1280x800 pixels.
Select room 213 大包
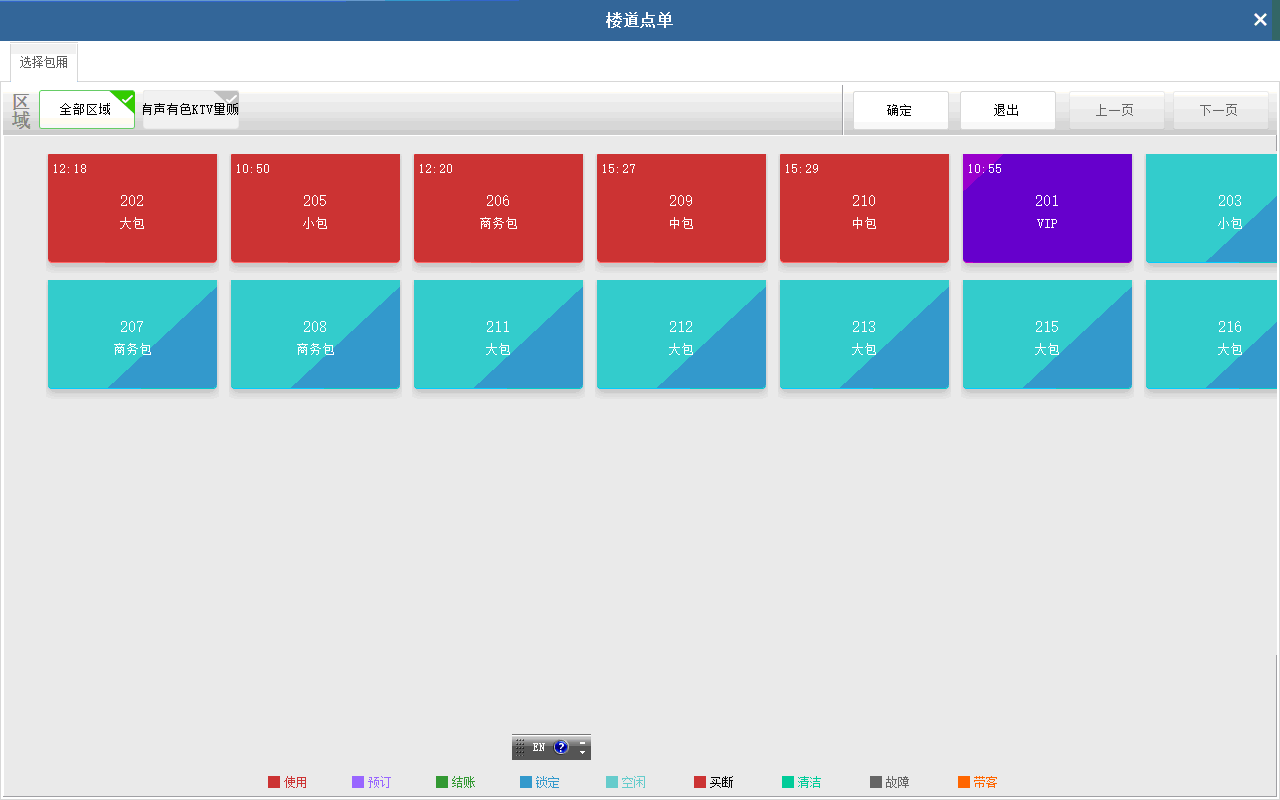click(864, 334)
